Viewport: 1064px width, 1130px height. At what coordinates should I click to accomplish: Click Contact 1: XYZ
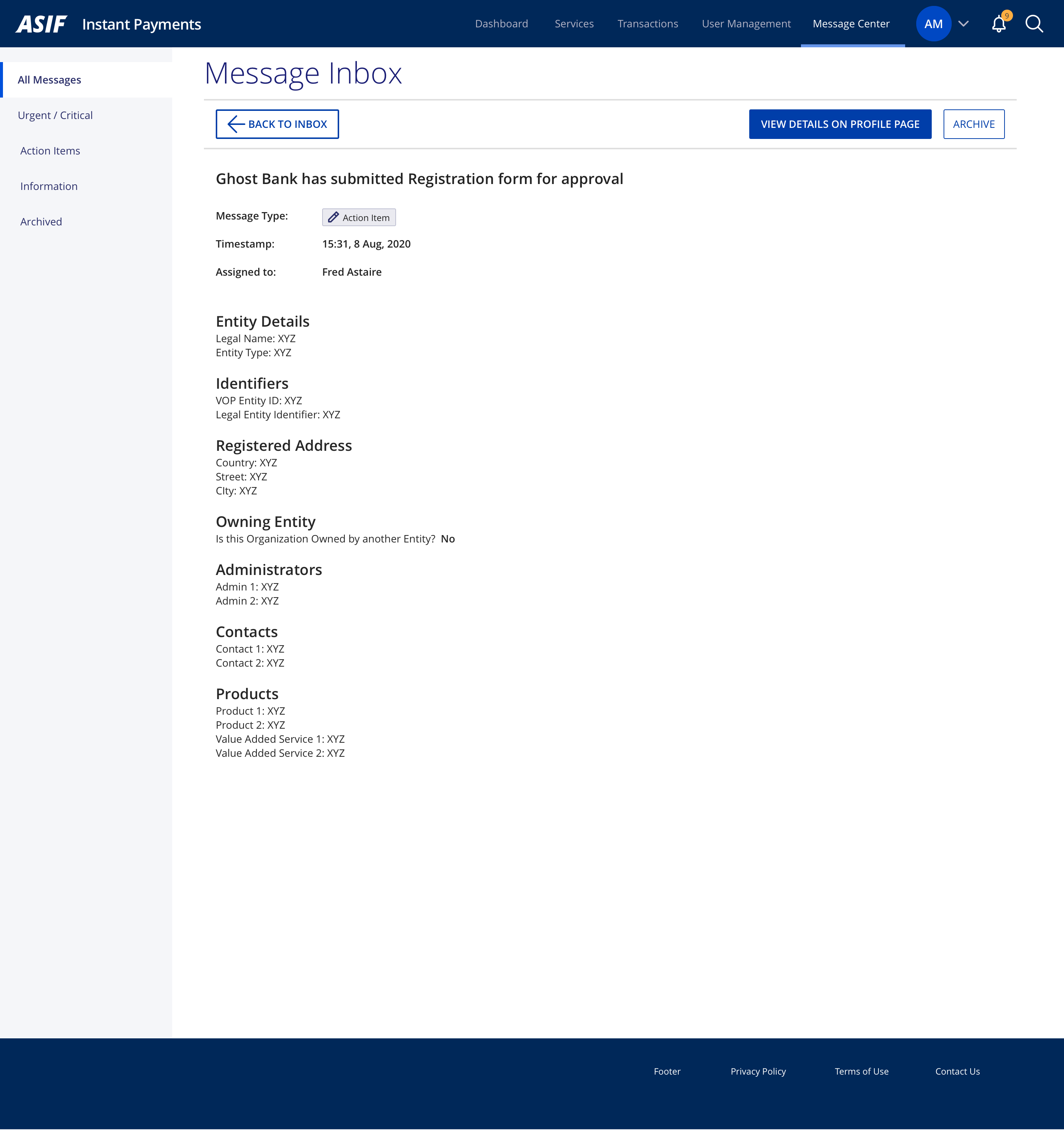click(x=250, y=649)
